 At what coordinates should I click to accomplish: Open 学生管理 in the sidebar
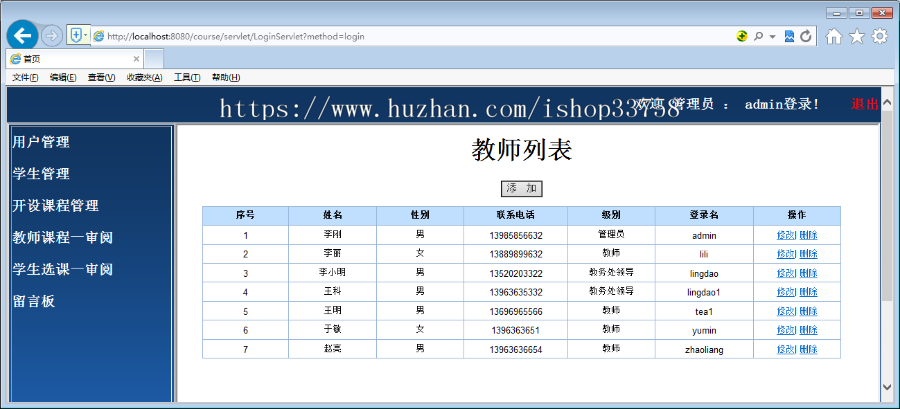click(x=41, y=174)
